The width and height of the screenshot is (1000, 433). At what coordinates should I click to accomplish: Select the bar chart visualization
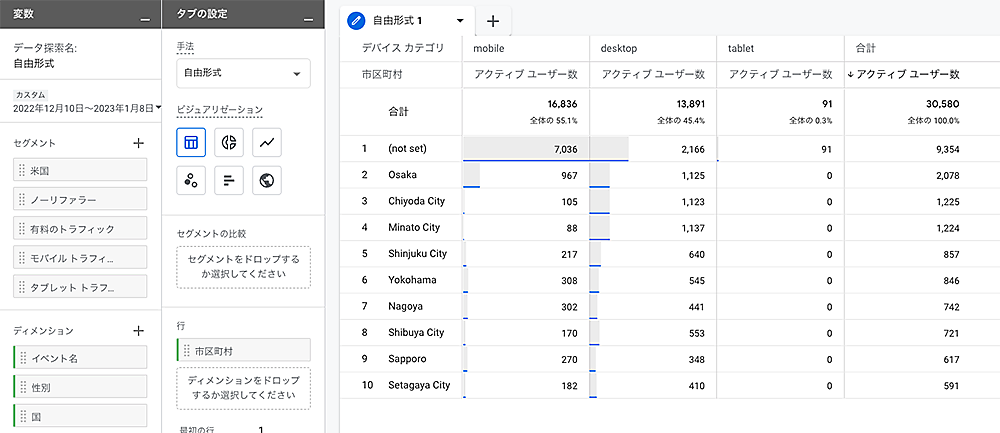click(229, 181)
